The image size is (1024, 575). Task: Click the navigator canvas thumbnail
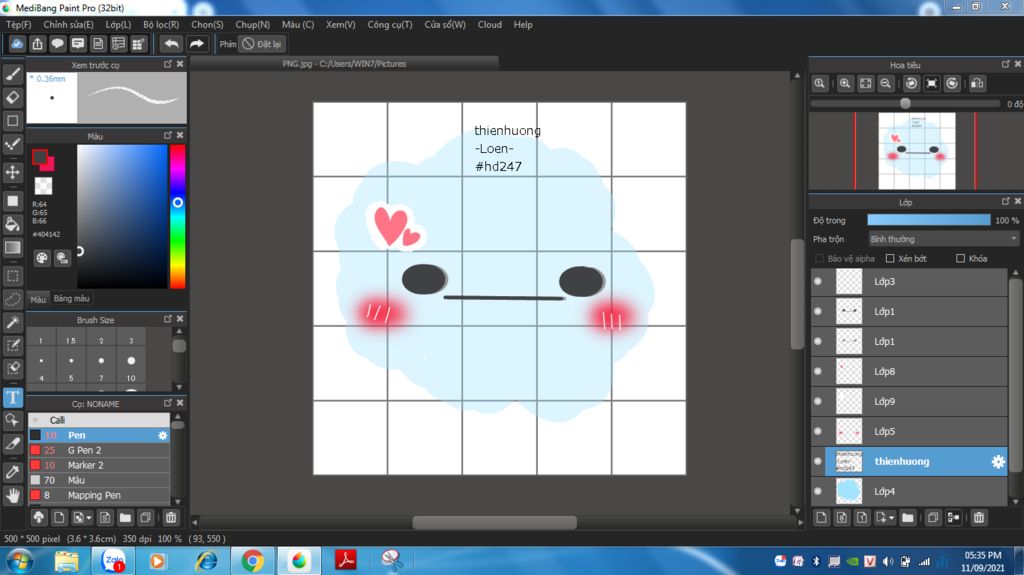916,151
